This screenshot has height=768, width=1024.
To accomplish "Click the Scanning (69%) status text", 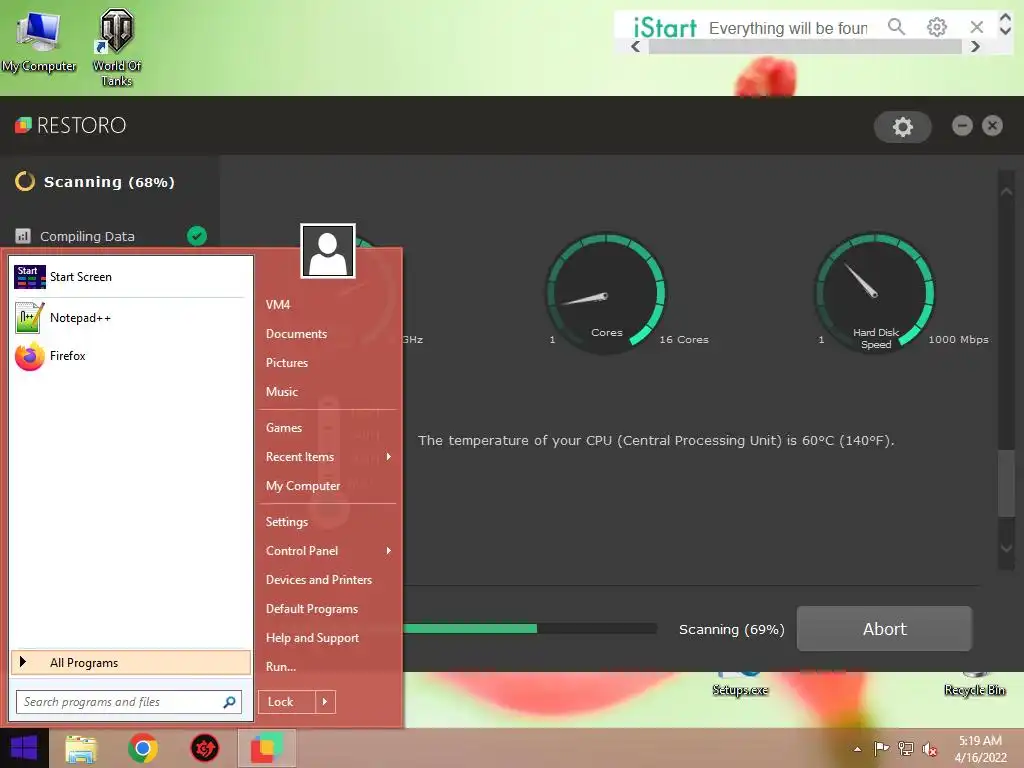I will pyautogui.click(x=731, y=629).
